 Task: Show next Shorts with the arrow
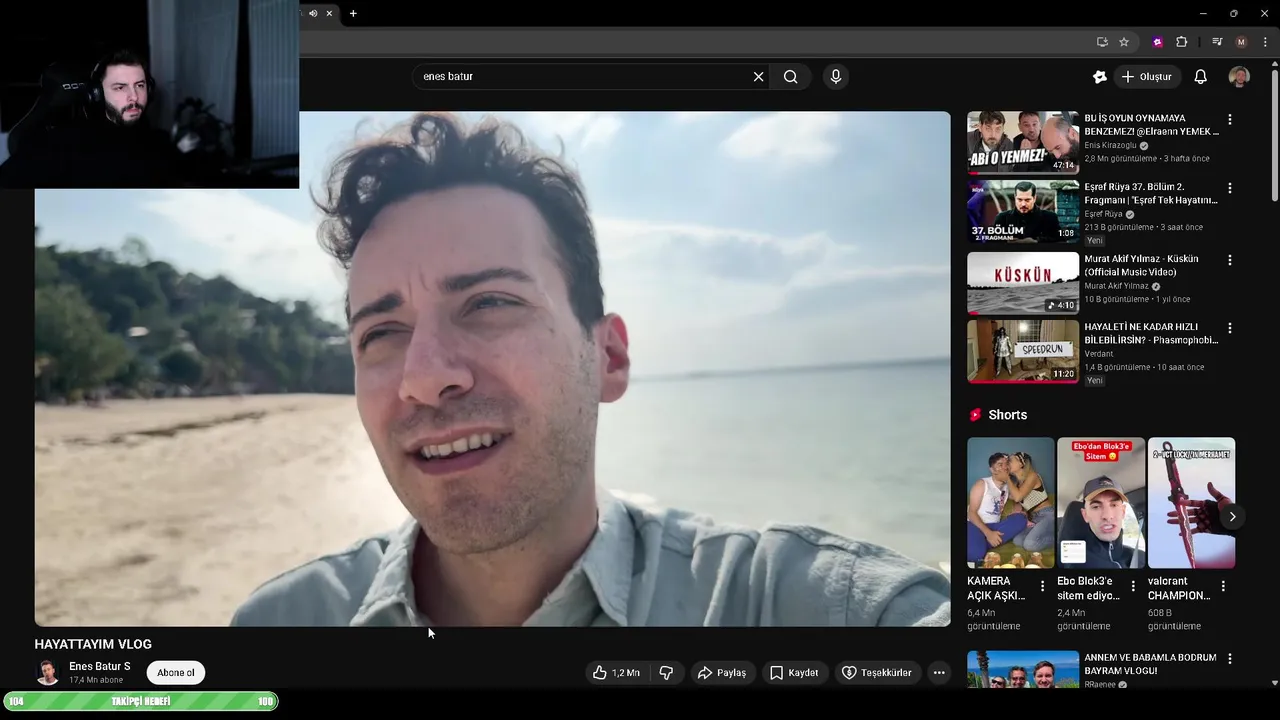pyautogui.click(x=1232, y=517)
